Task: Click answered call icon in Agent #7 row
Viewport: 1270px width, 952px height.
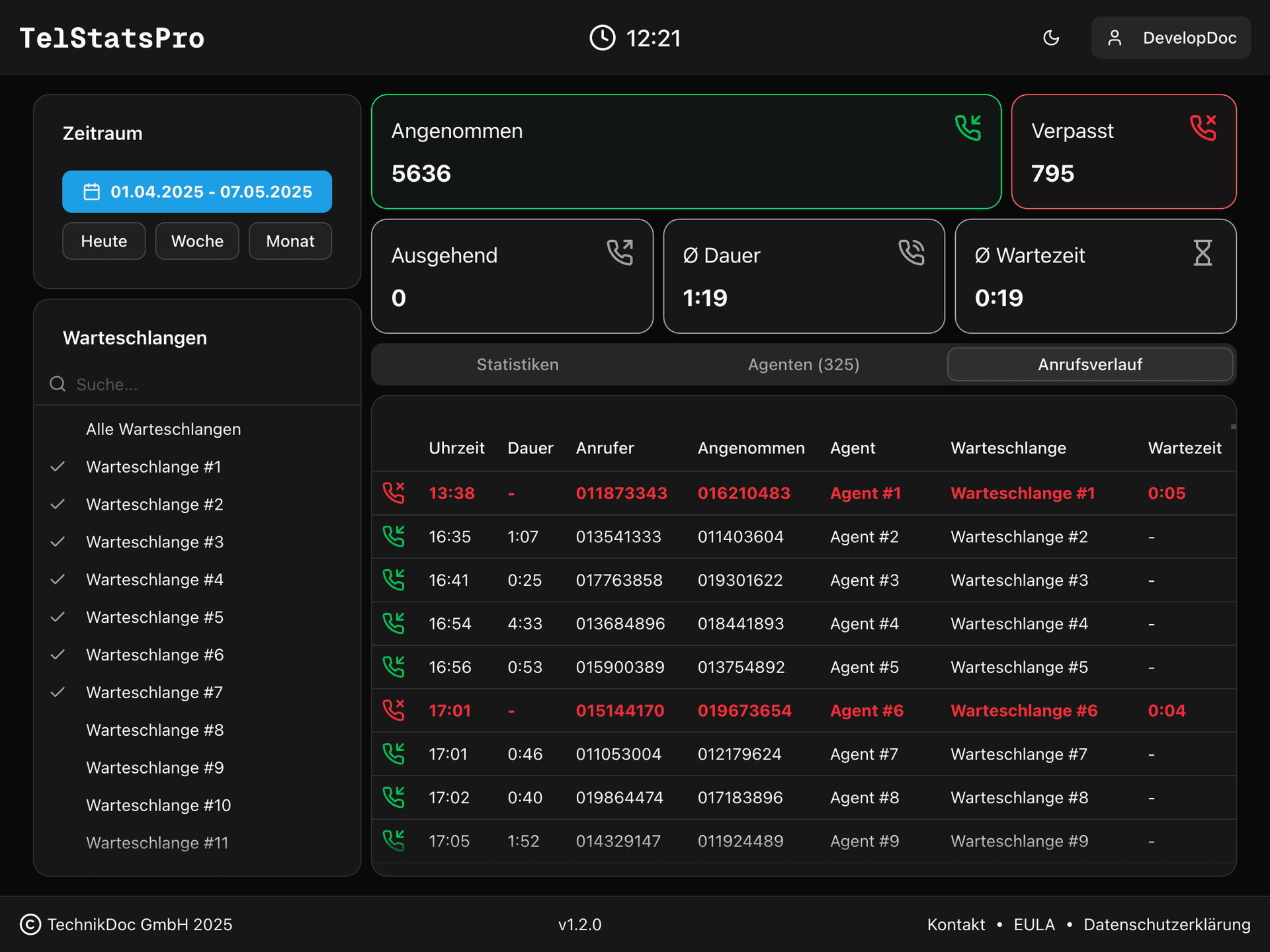Action: pos(394,754)
